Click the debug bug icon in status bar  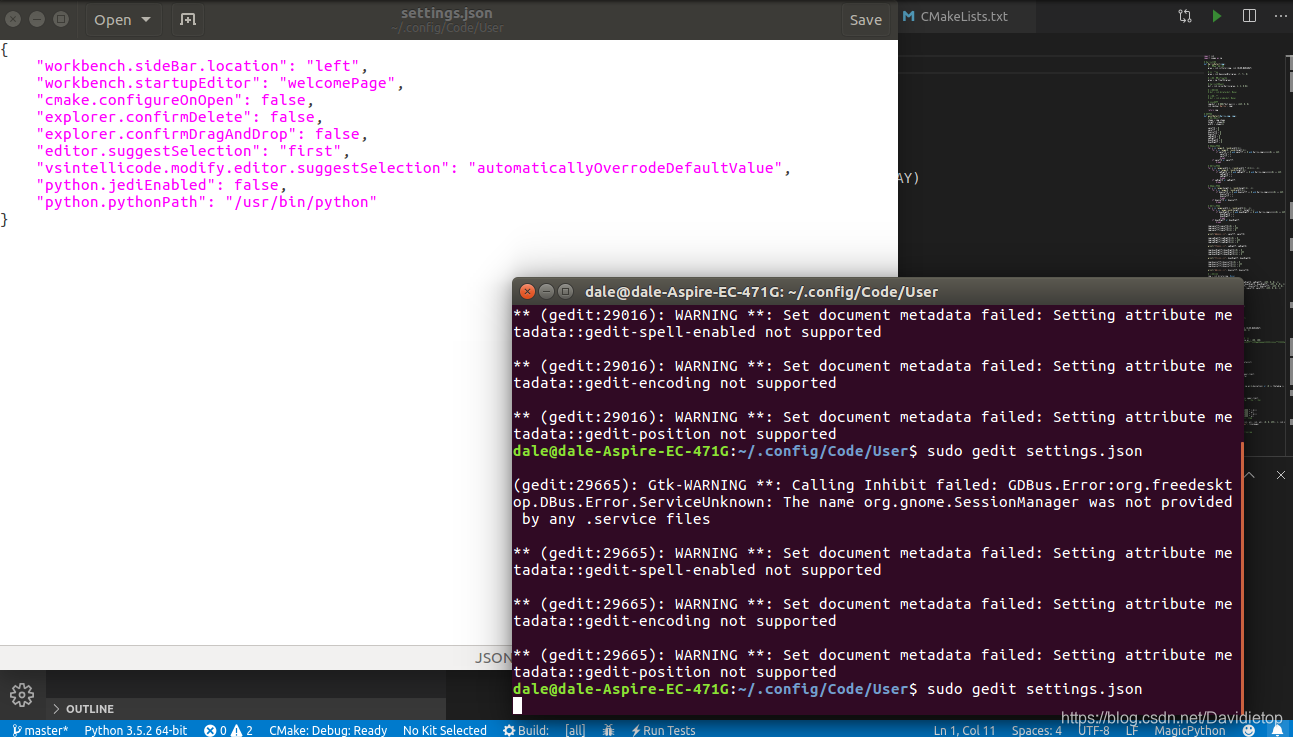coord(608,730)
